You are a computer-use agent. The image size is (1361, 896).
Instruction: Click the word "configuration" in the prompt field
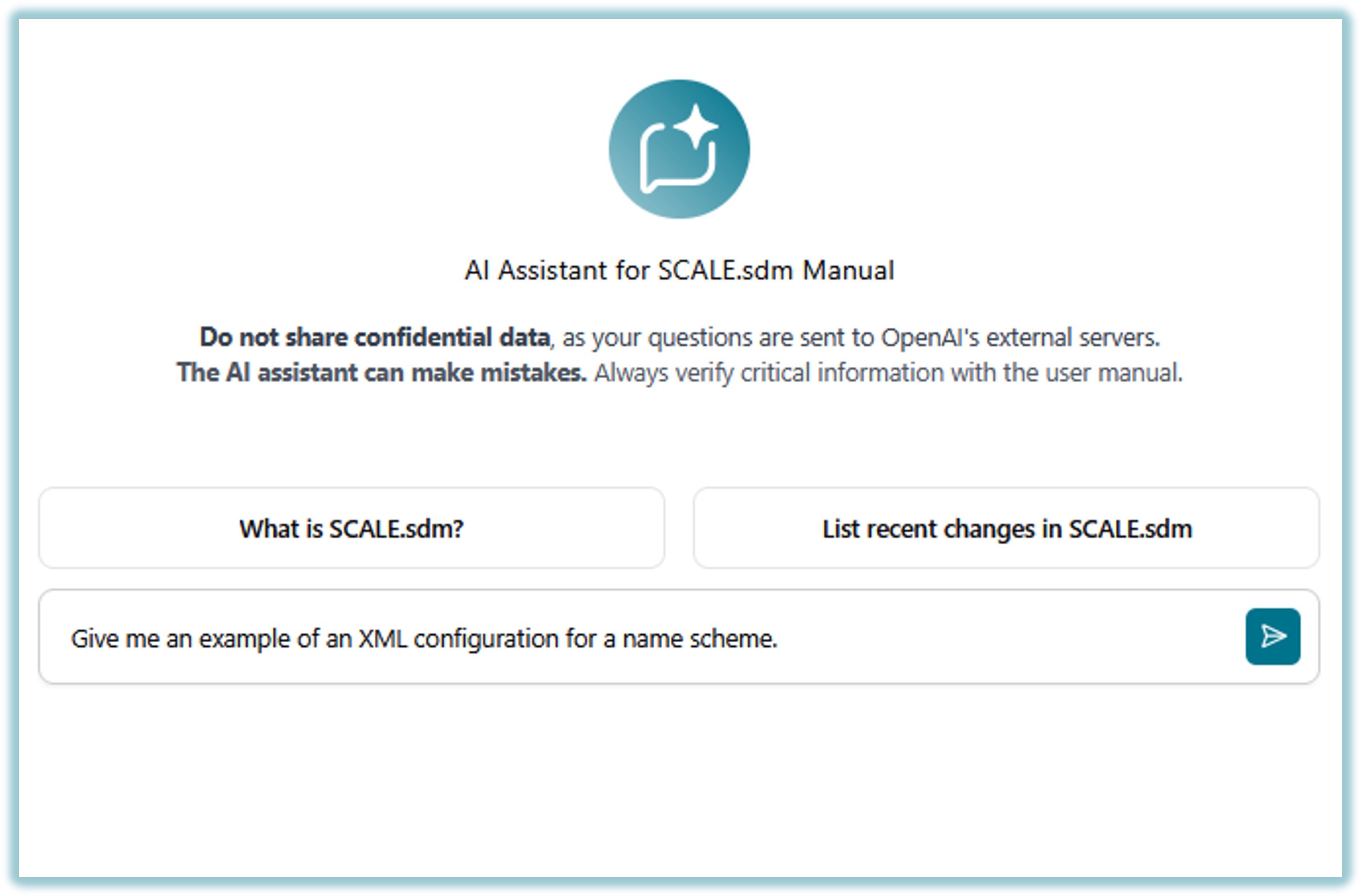485,638
